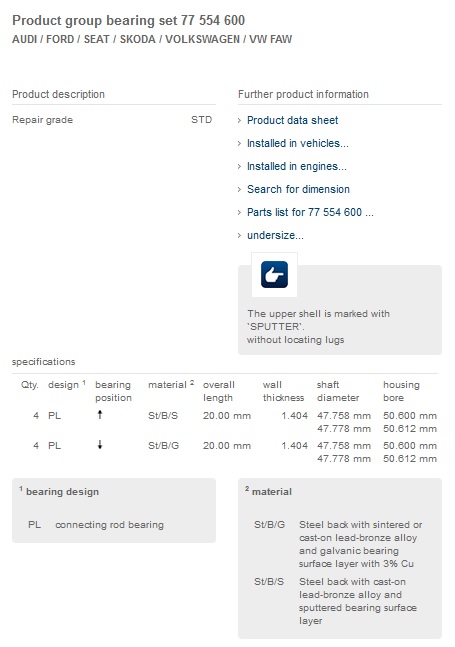Viewport: 455px width, 647px height.
Task: Click the STD repair grade value
Action: [201, 120]
